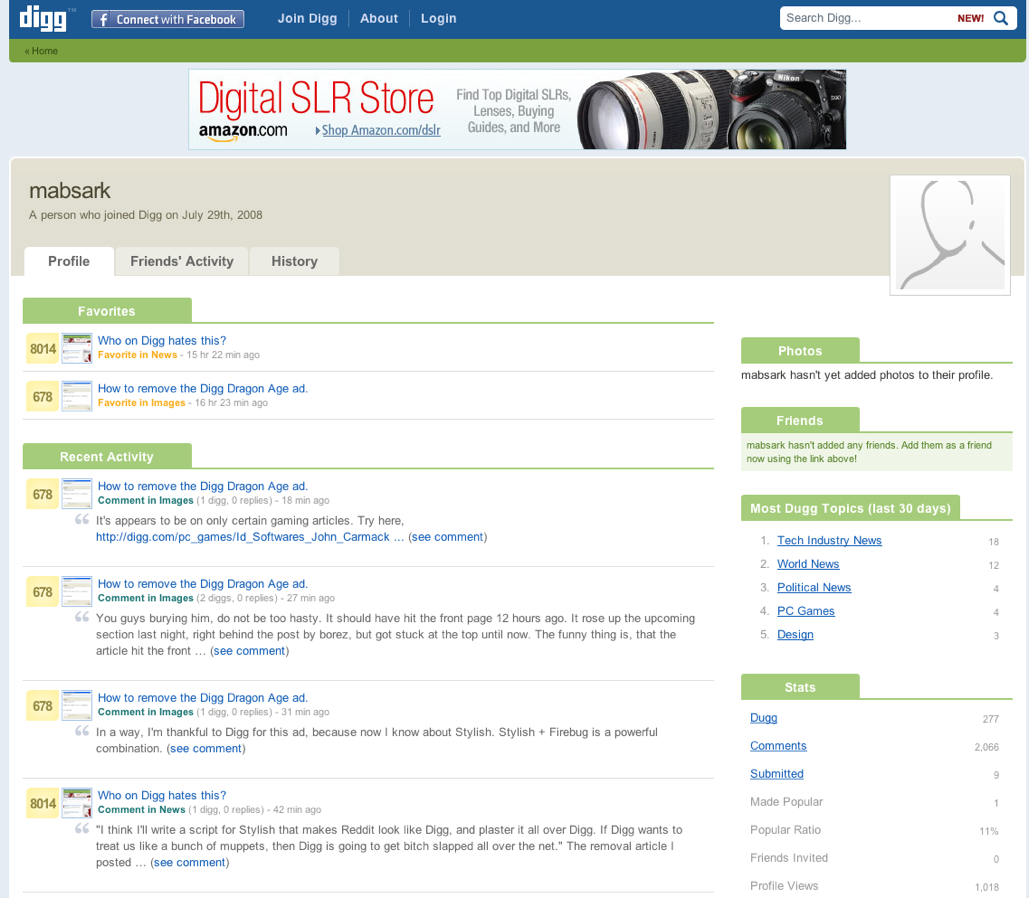The height and width of the screenshot is (898, 1029).
Task: Click the 'Profile Views' stat text
Action: [784, 886]
